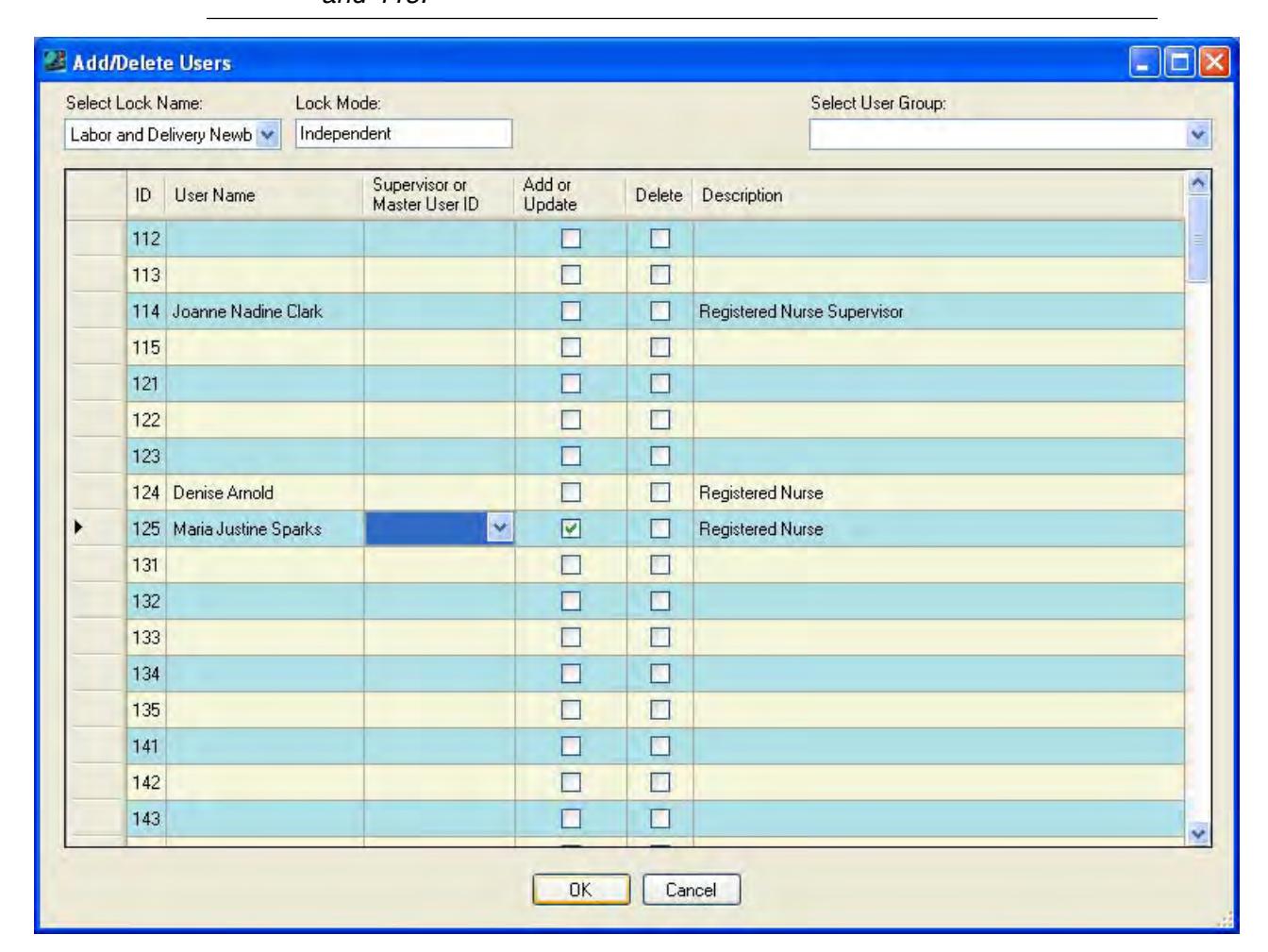Click the Lock Mode field showing Independent
This screenshot has width=1268, height=952.
pyautogui.click(x=404, y=134)
